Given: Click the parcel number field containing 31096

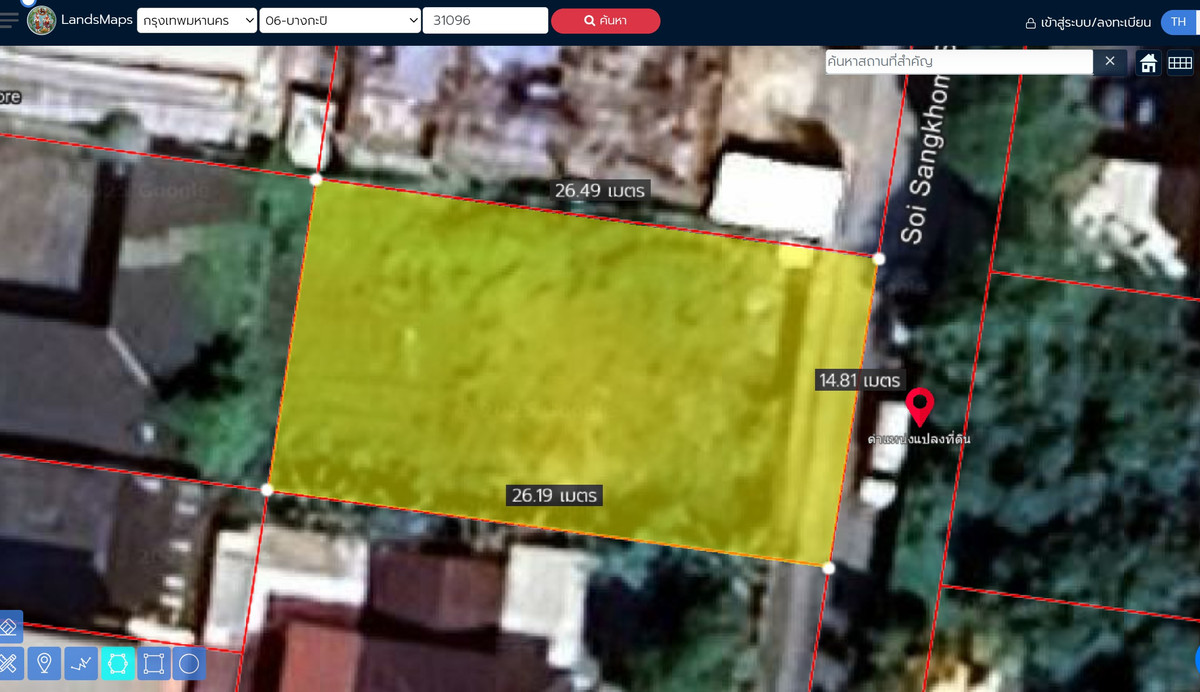Looking at the screenshot, I should coord(485,19).
